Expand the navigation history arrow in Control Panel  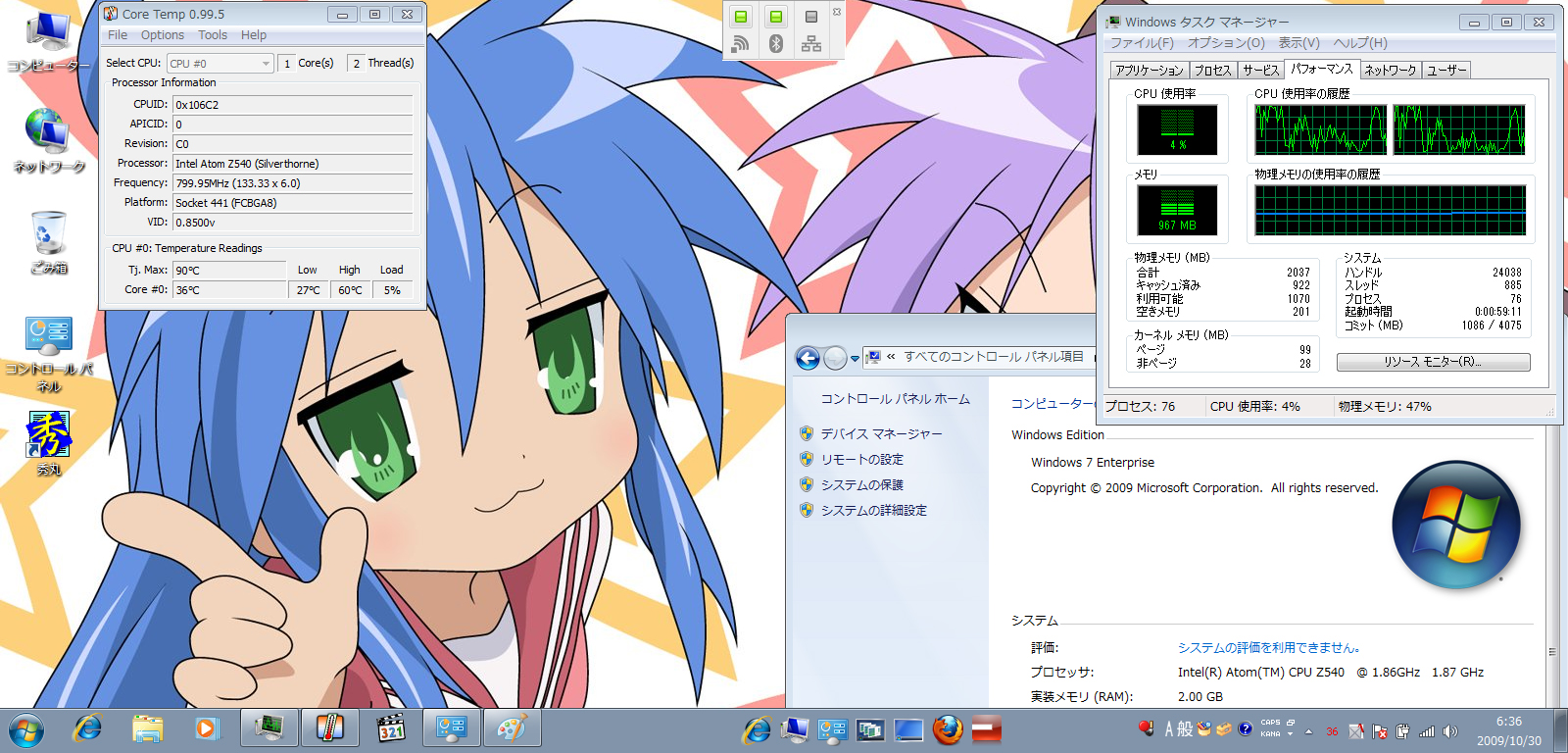pyautogui.click(x=855, y=359)
